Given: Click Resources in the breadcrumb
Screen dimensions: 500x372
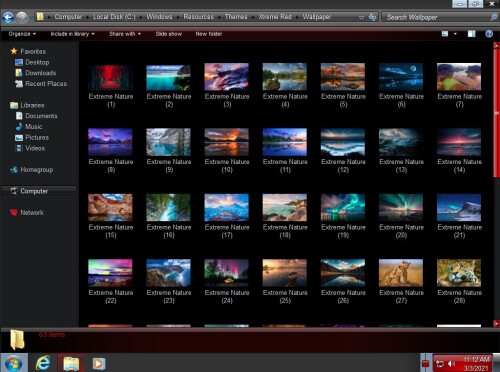Looking at the screenshot, I should point(198,17).
